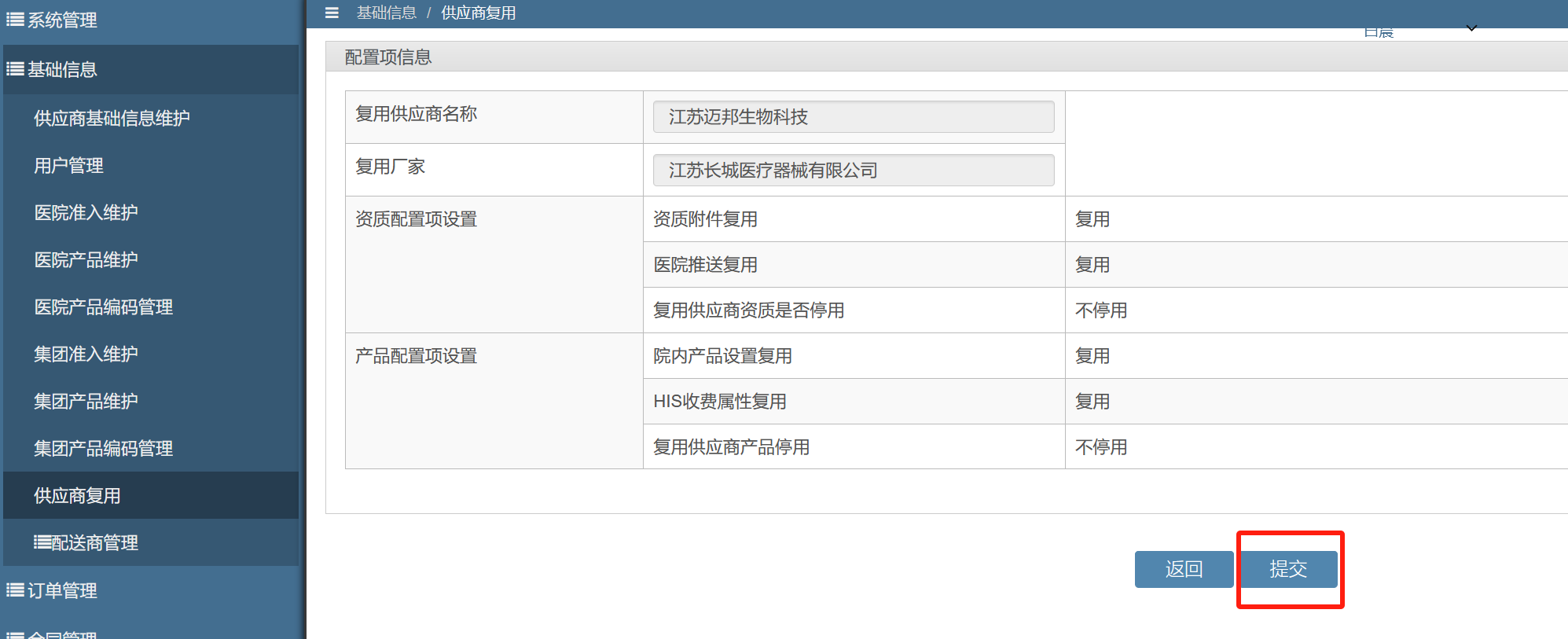Click the 产品配置项设置 group cell
1568x639 pixels.
pos(494,401)
